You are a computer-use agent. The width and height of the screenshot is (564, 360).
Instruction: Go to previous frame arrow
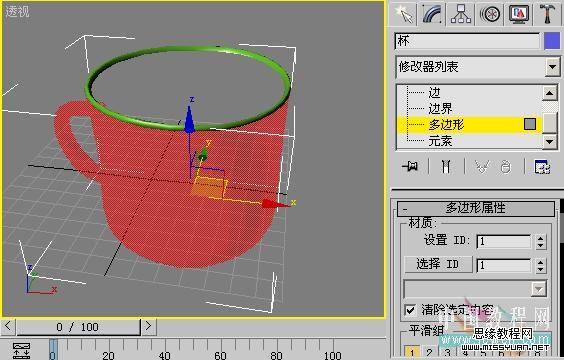[x=8, y=327]
